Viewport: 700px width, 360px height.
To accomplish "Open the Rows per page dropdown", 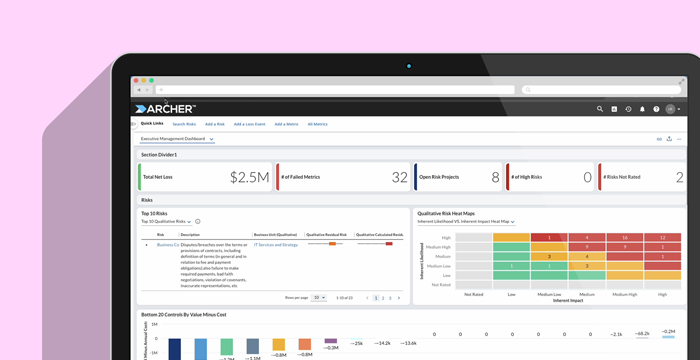I will click(x=319, y=297).
